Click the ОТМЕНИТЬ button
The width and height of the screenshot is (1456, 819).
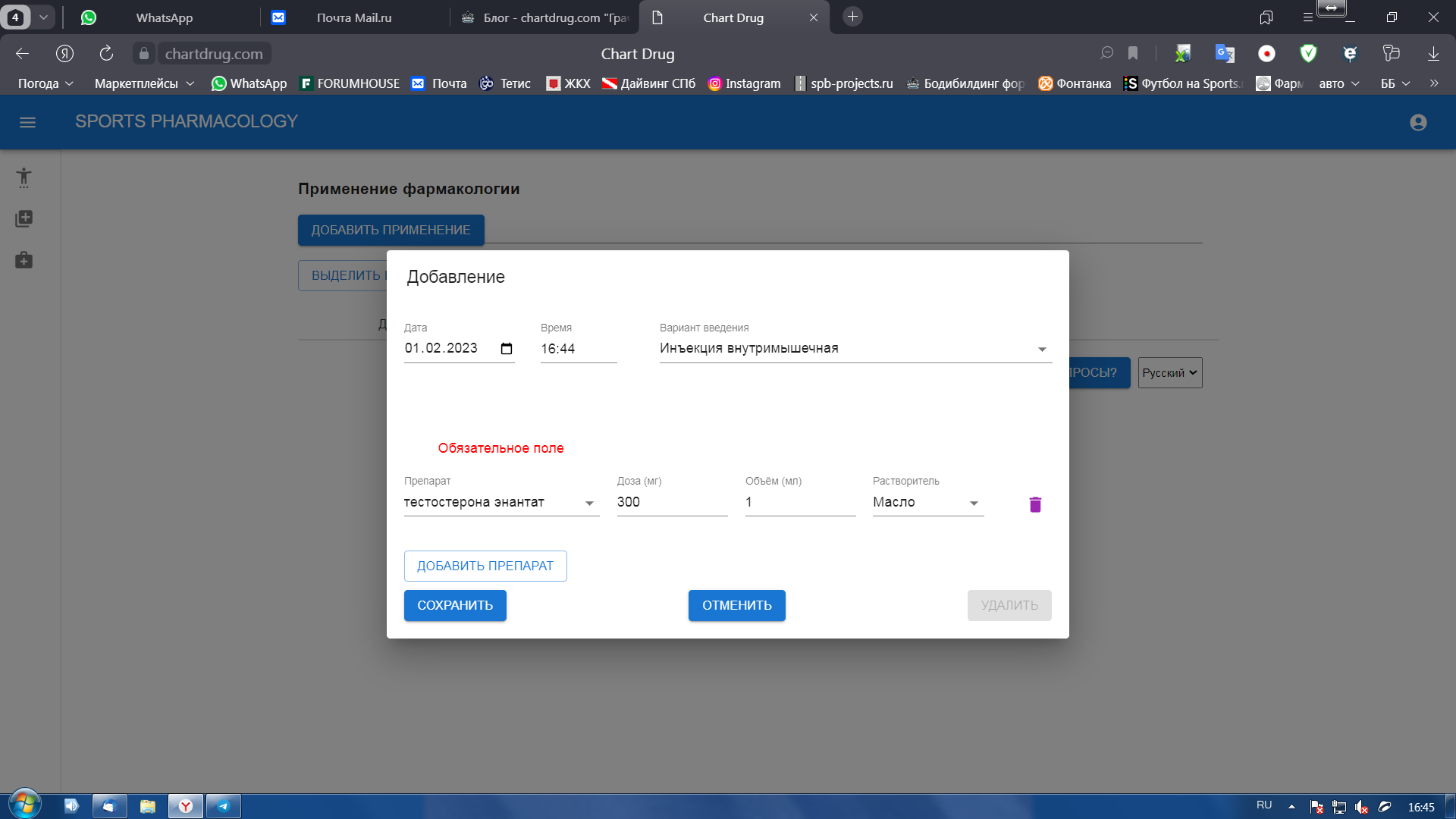coord(736,605)
